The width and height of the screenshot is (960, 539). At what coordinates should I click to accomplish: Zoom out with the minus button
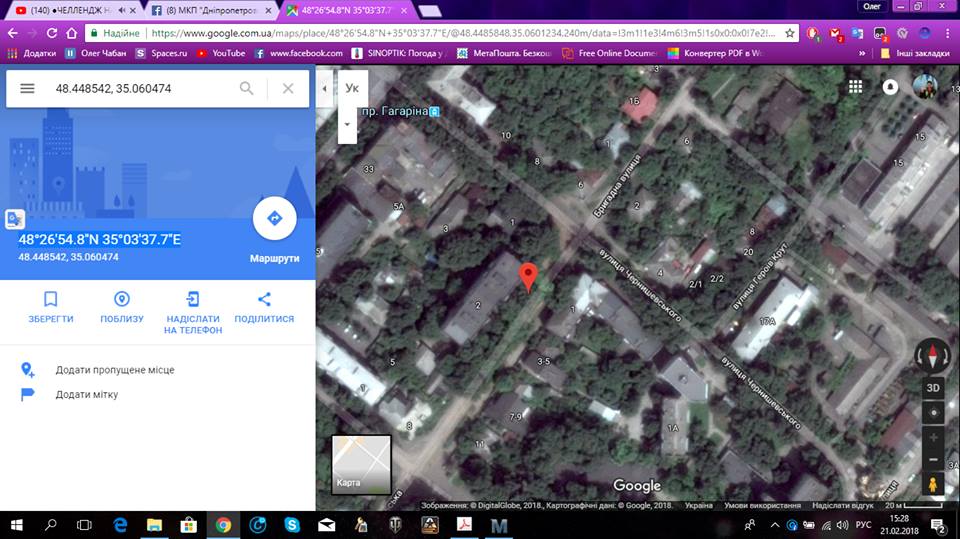click(x=933, y=459)
